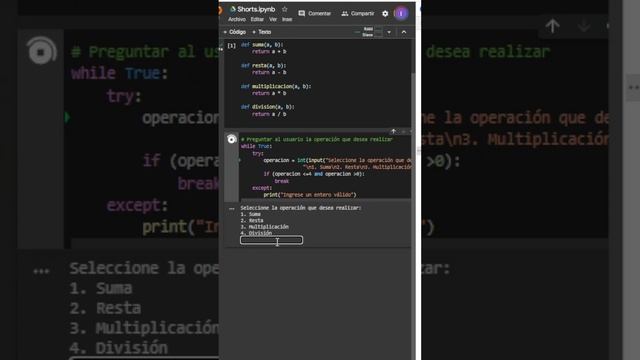Open the output options ellipsis icon

click(x=231, y=209)
